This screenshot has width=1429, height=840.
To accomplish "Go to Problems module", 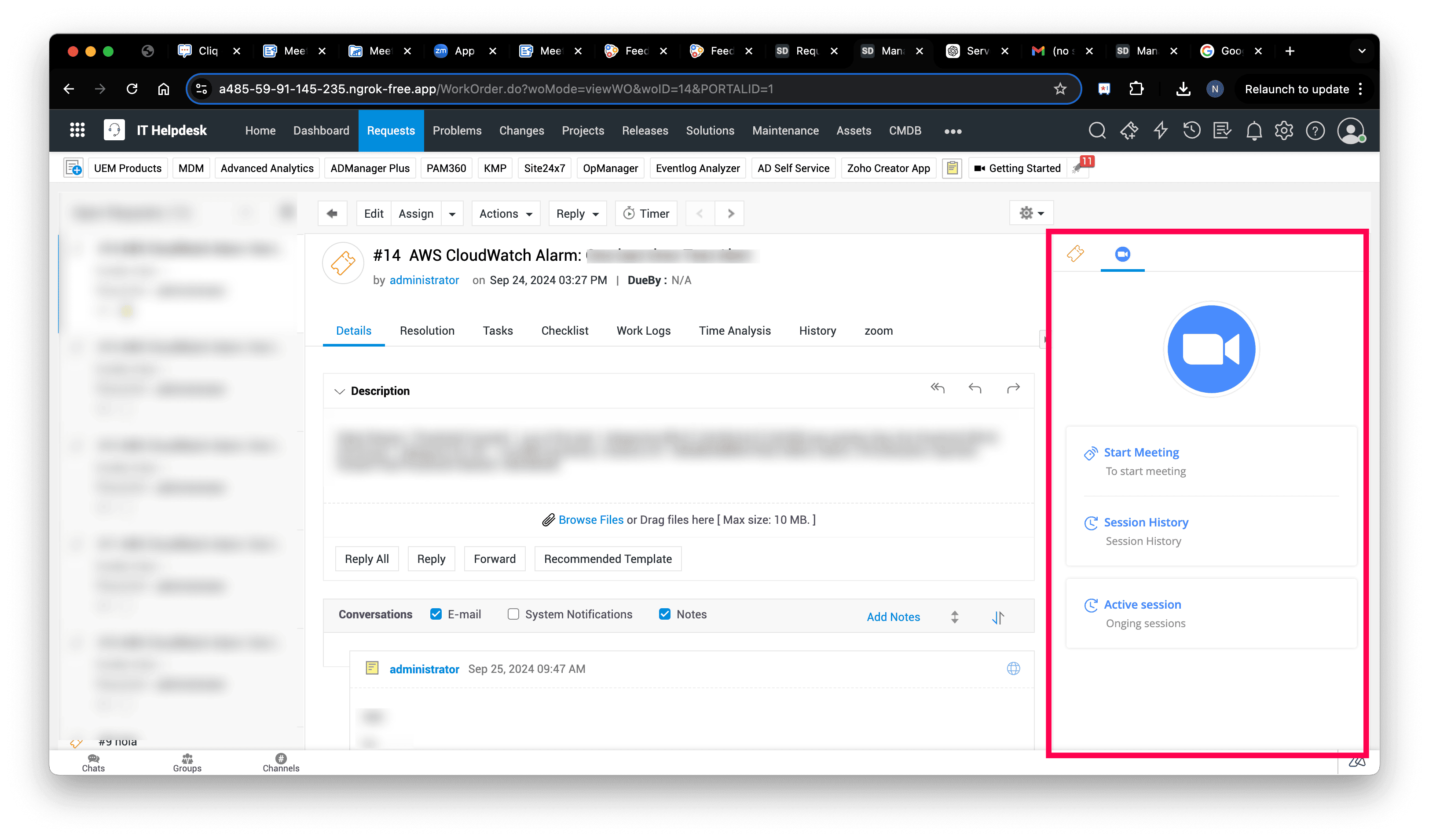I will point(457,130).
